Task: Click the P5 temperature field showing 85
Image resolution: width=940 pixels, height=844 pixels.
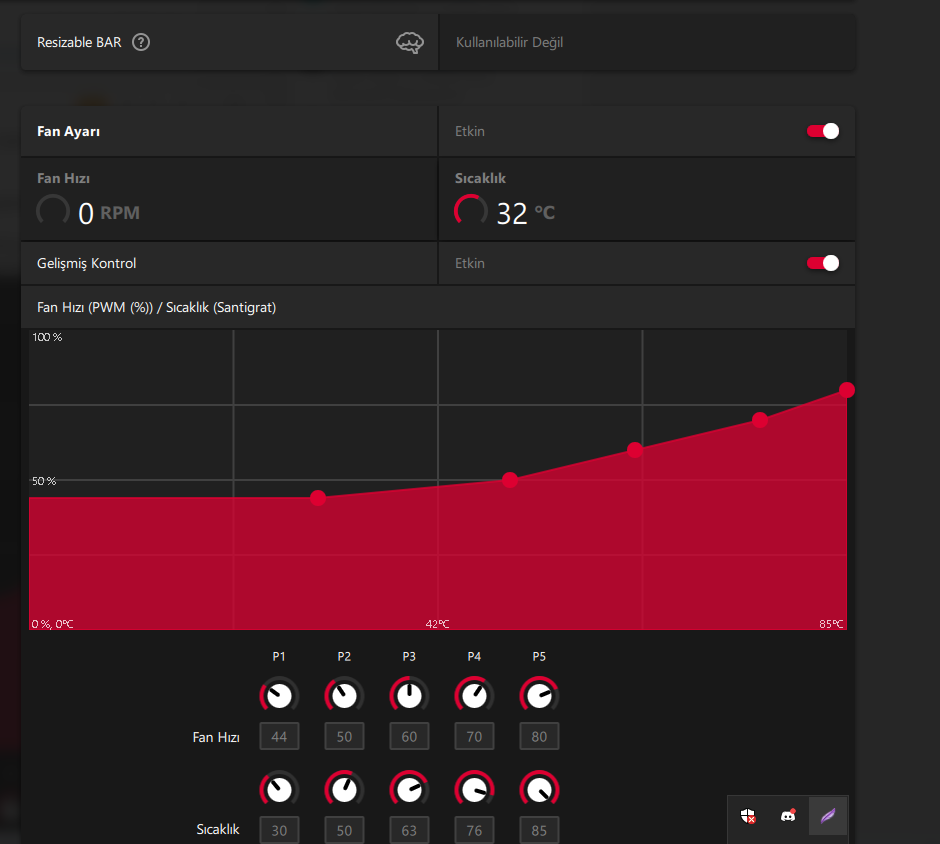Action: coord(540,830)
